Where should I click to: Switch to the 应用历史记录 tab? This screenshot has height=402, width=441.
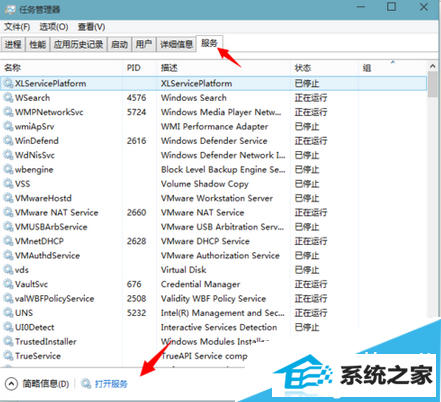pos(78,44)
